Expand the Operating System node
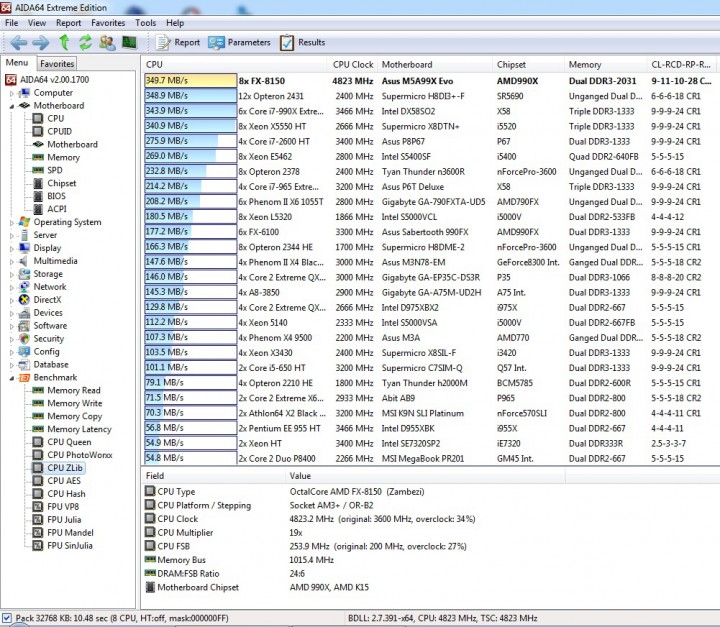The width and height of the screenshot is (720, 627). 11,222
